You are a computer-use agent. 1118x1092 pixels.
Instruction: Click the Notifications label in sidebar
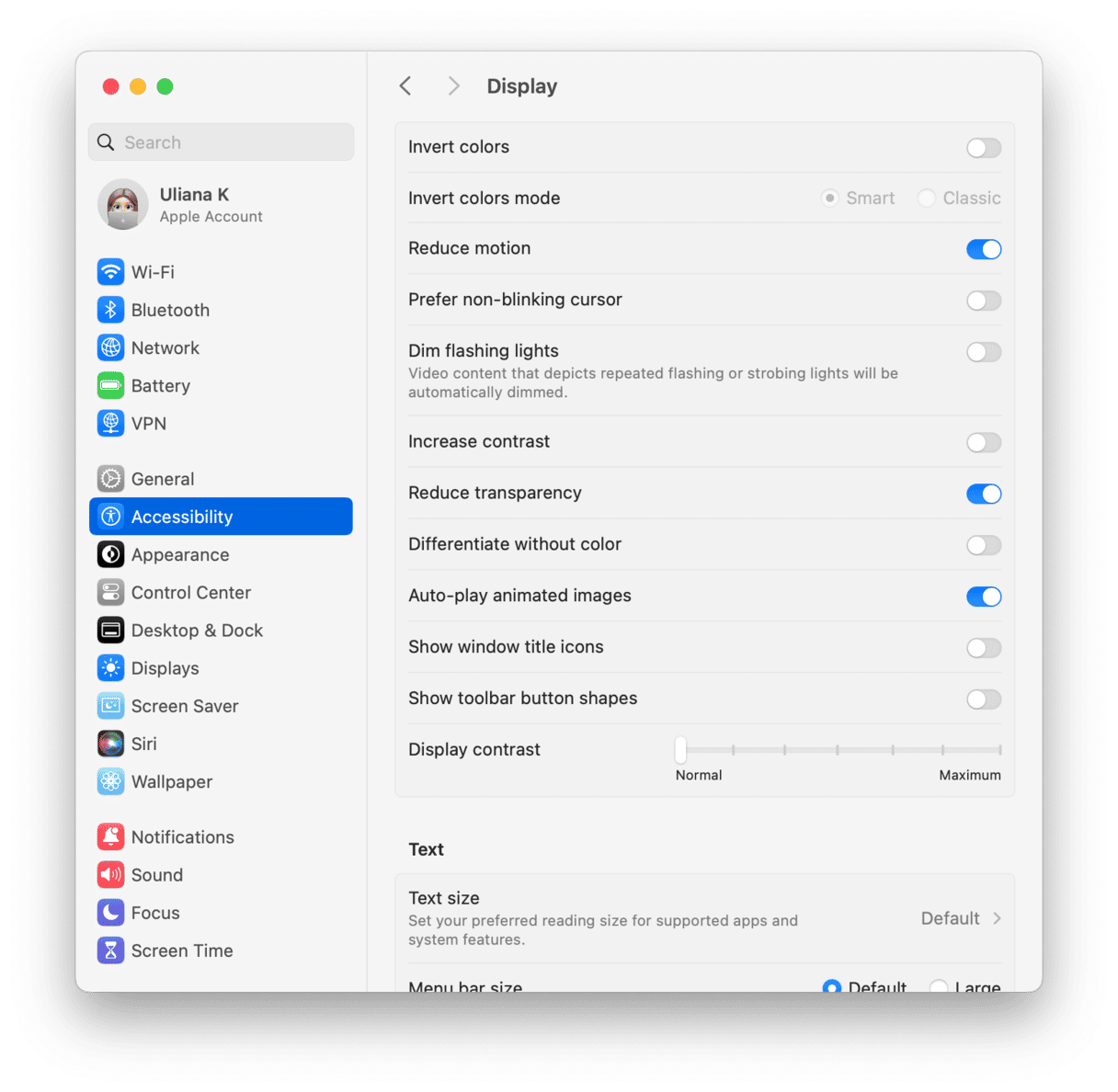[183, 836]
